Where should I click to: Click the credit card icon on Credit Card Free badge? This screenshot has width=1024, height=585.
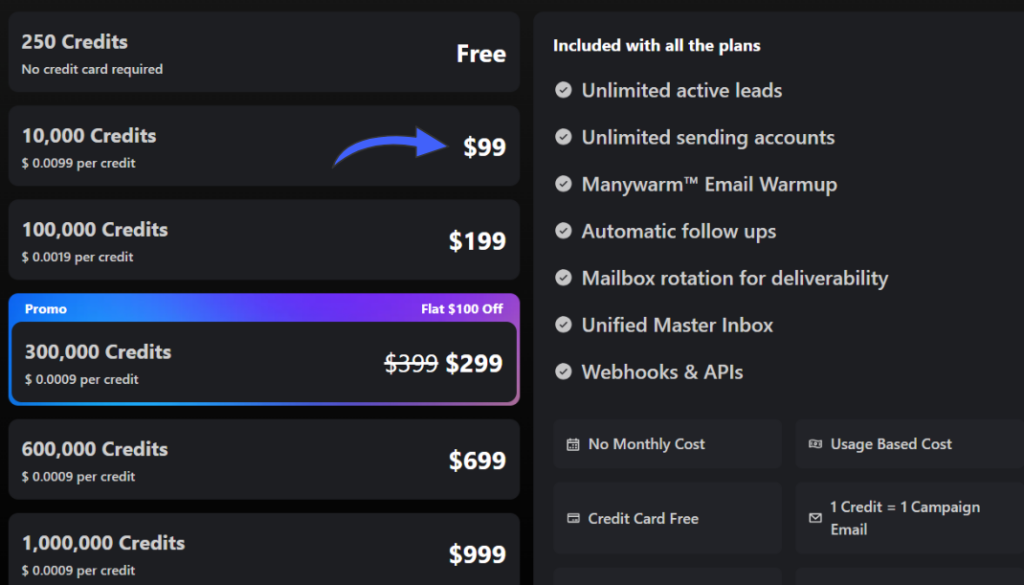(x=575, y=518)
